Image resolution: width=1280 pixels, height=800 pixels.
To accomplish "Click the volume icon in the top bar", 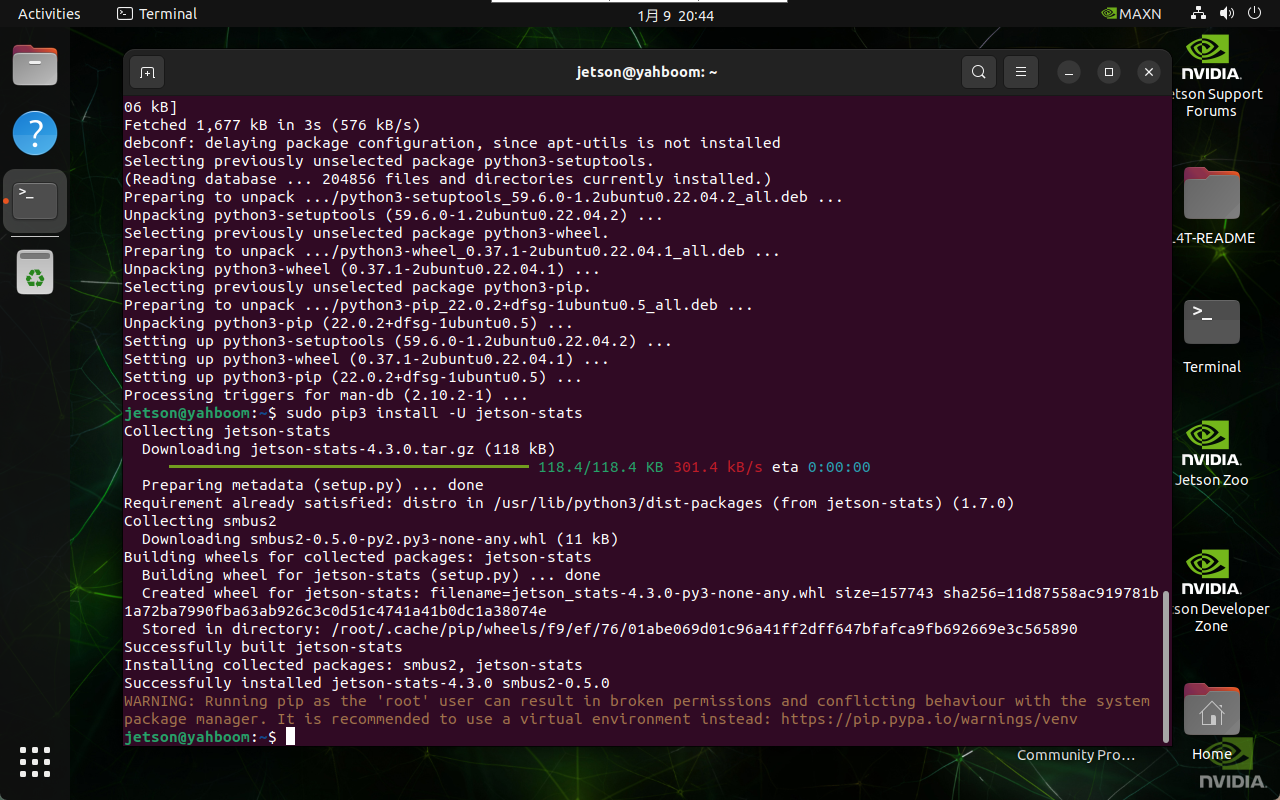I will (x=1227, y=14).
